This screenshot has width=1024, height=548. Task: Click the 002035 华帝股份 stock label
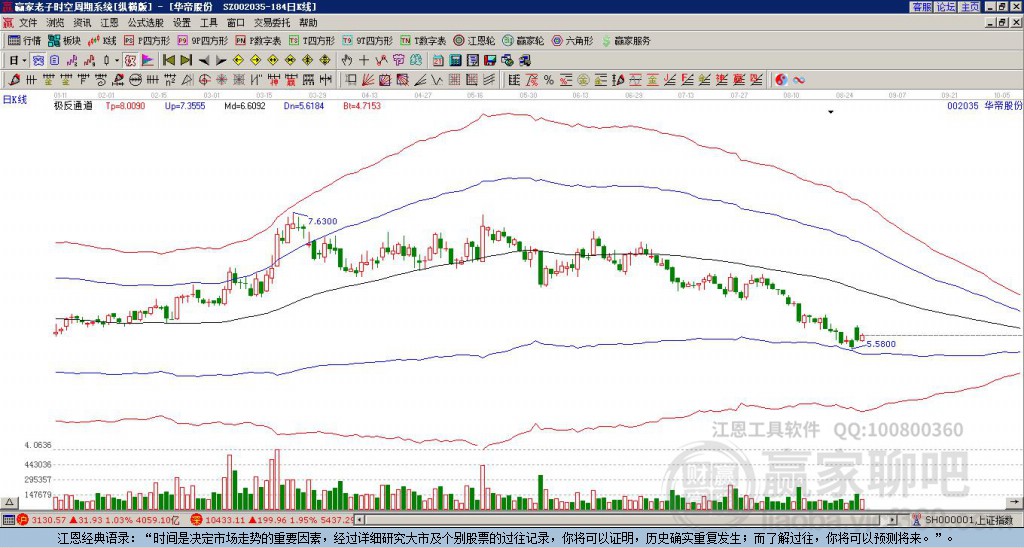click(x=985, y=105)
